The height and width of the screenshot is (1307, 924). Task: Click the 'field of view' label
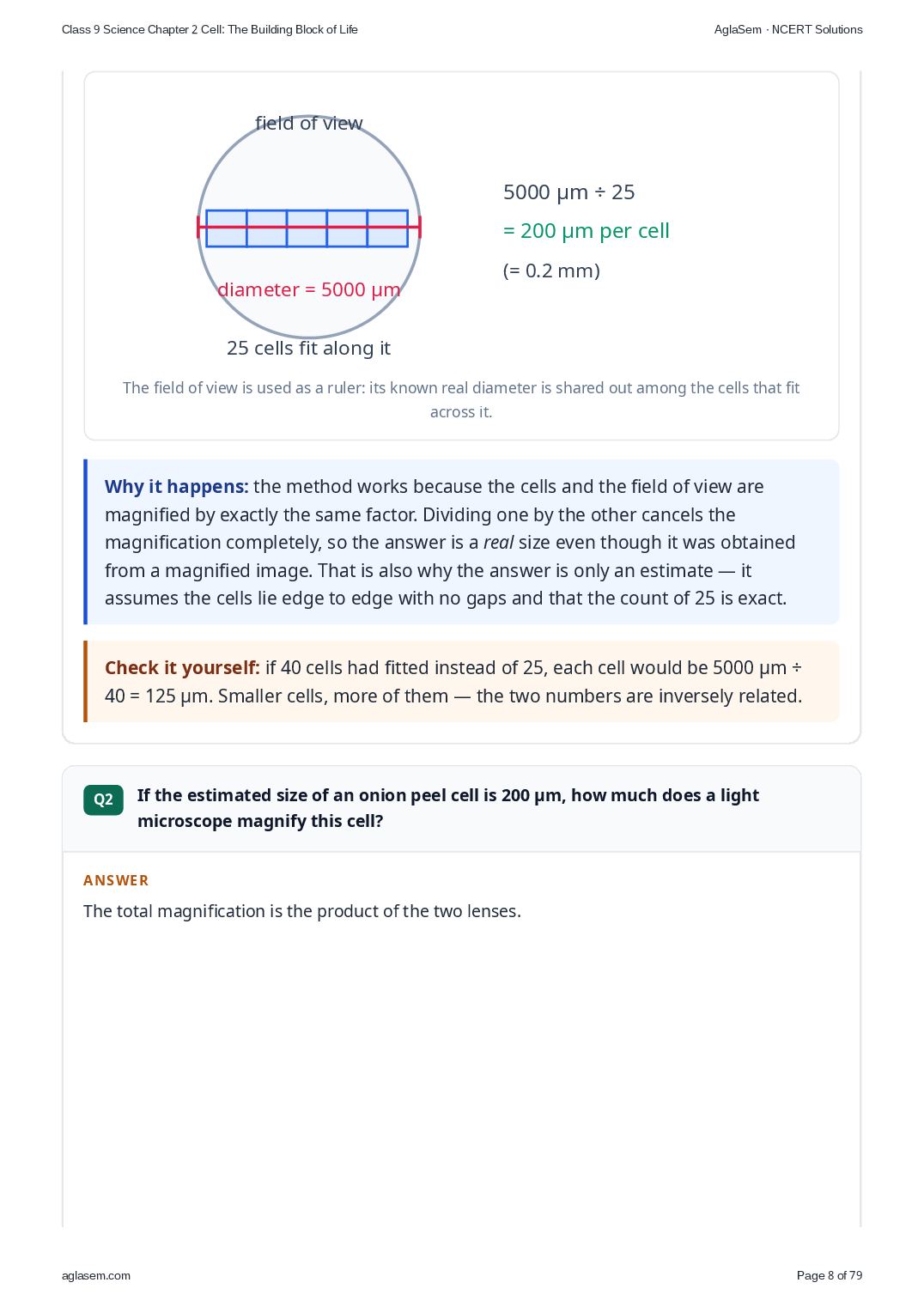point(309,124)
